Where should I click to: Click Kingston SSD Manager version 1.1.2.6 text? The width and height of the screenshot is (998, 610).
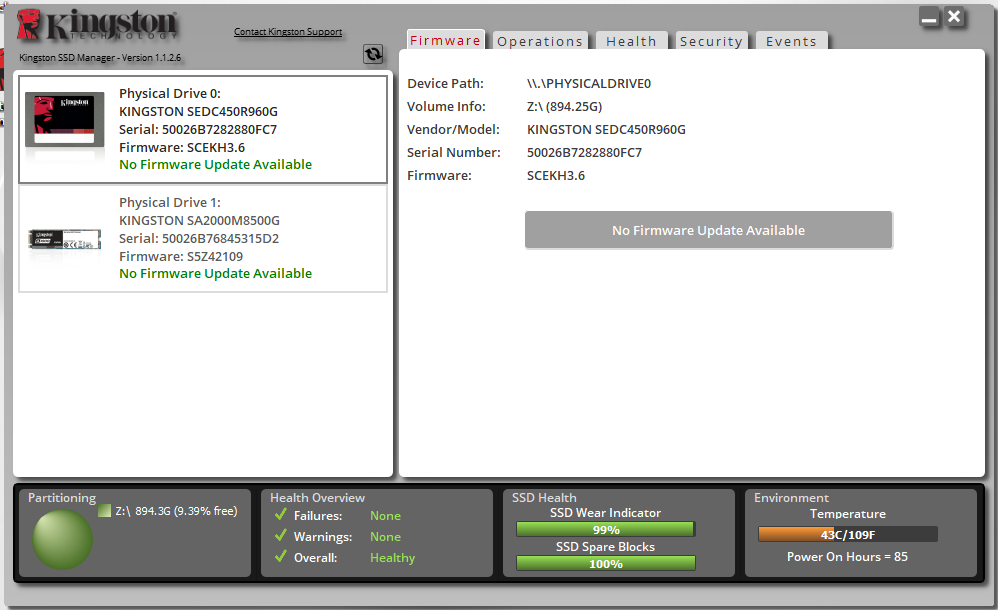[100, 57]
